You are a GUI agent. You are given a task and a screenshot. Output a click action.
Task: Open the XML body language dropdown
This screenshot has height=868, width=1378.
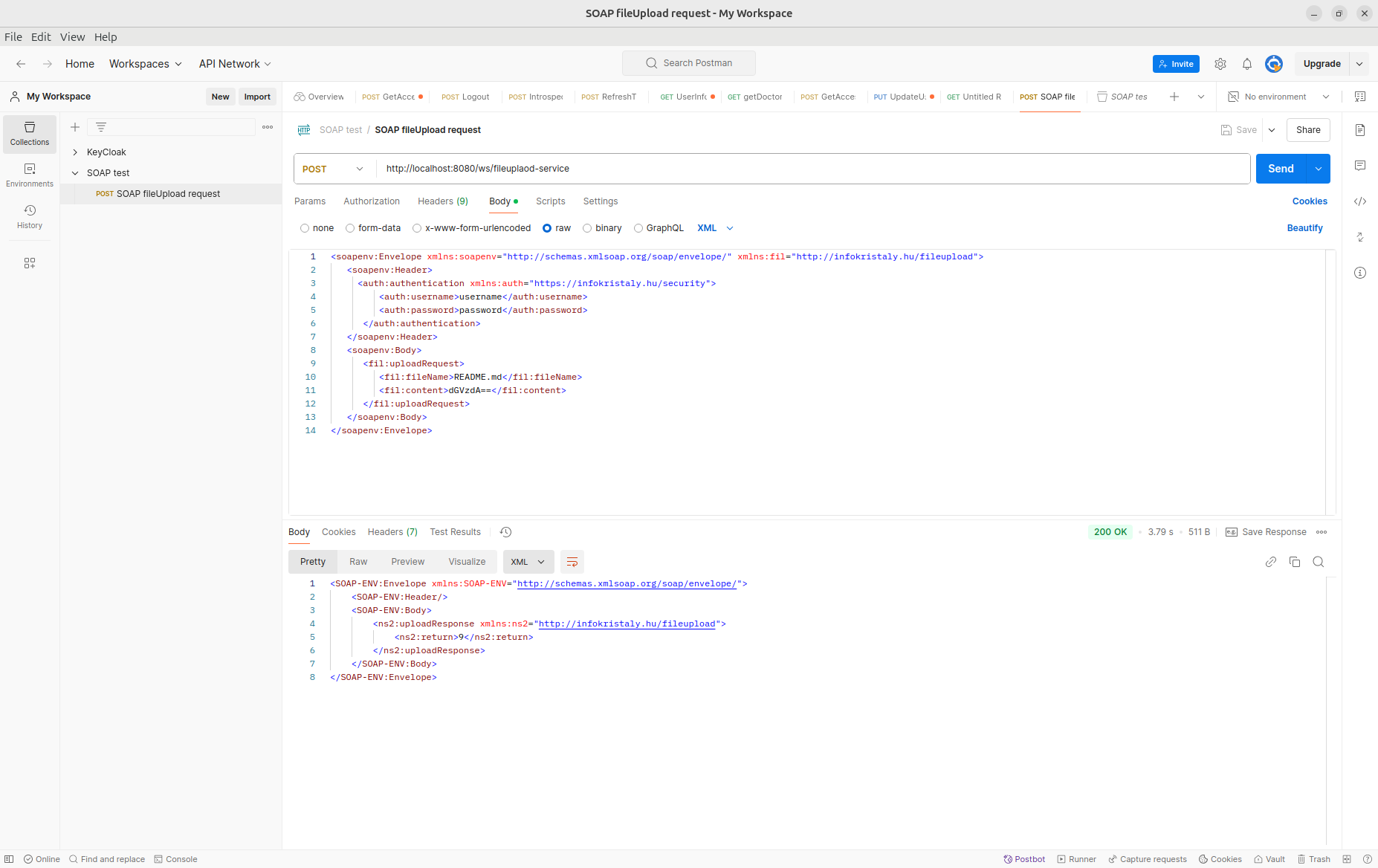[x=715, y=228]
